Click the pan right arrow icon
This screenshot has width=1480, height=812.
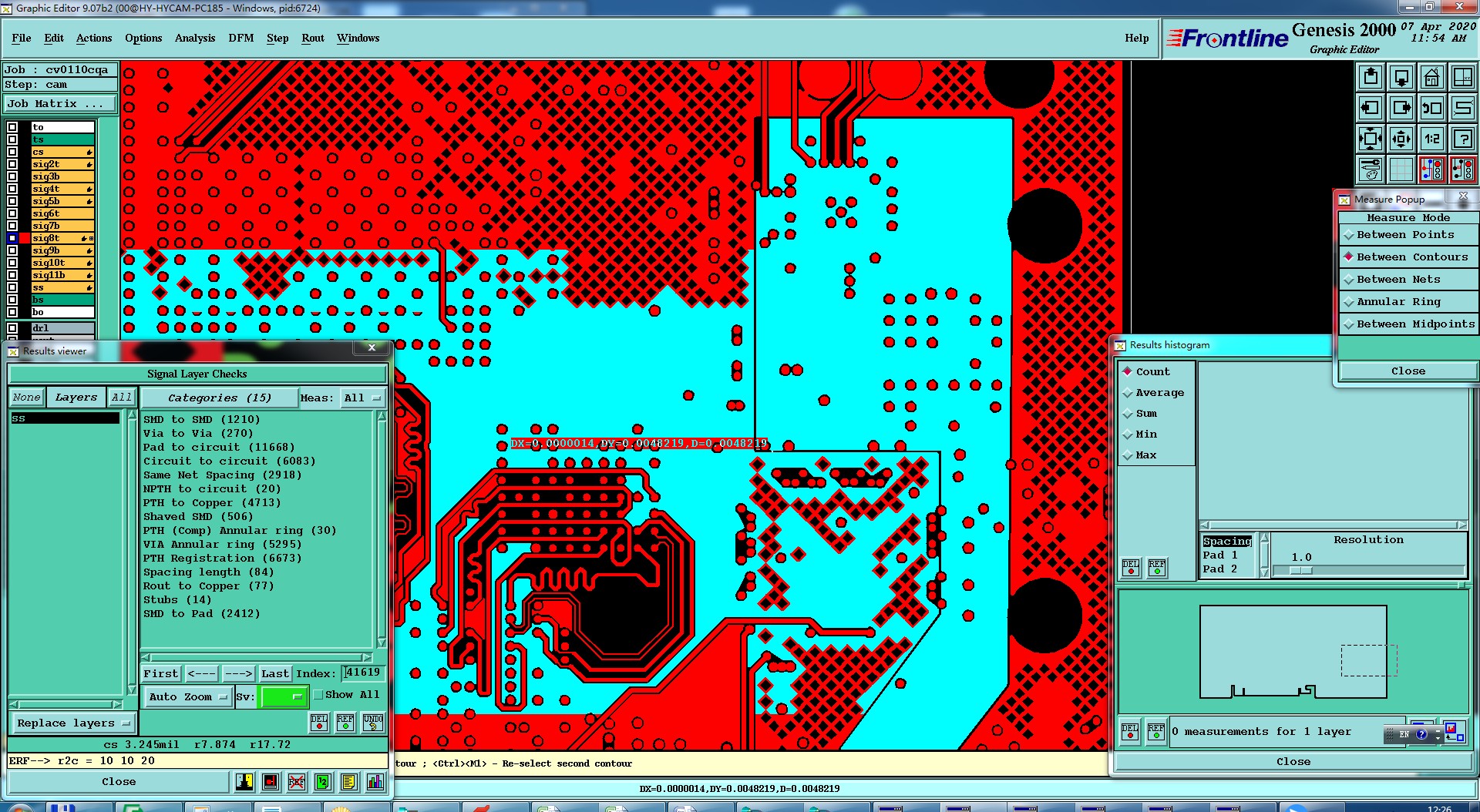coord(1401,108)
